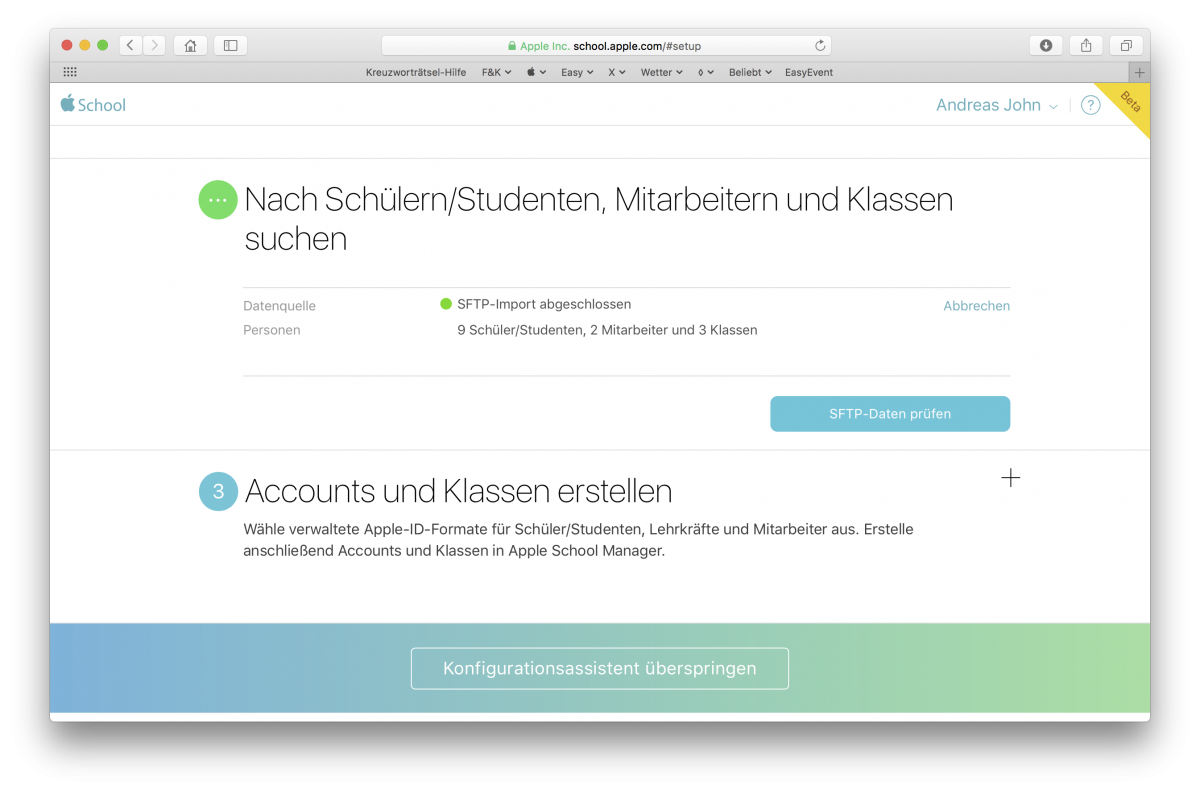Open the Safari home page icon

pyautogui.click(x=190, y=45)
